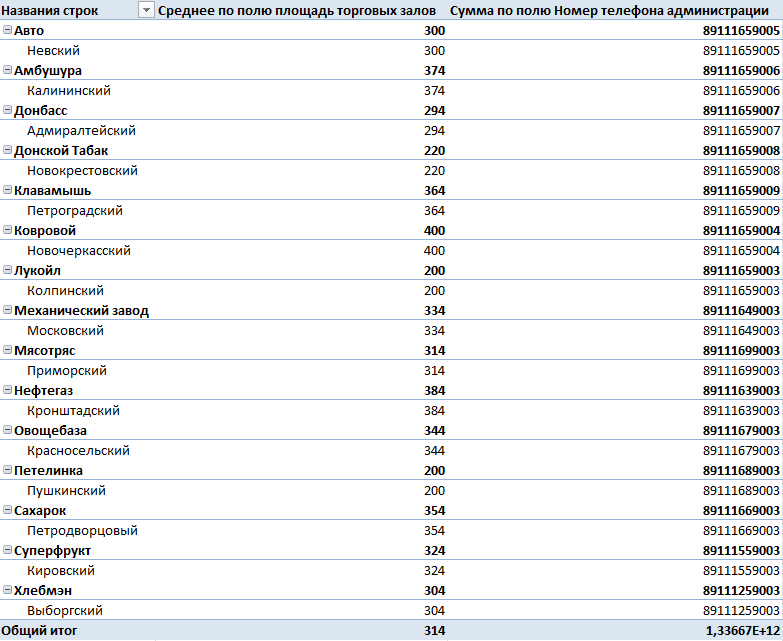
Task: Collapse the Ковровой group
Action: tap(7, 230)
